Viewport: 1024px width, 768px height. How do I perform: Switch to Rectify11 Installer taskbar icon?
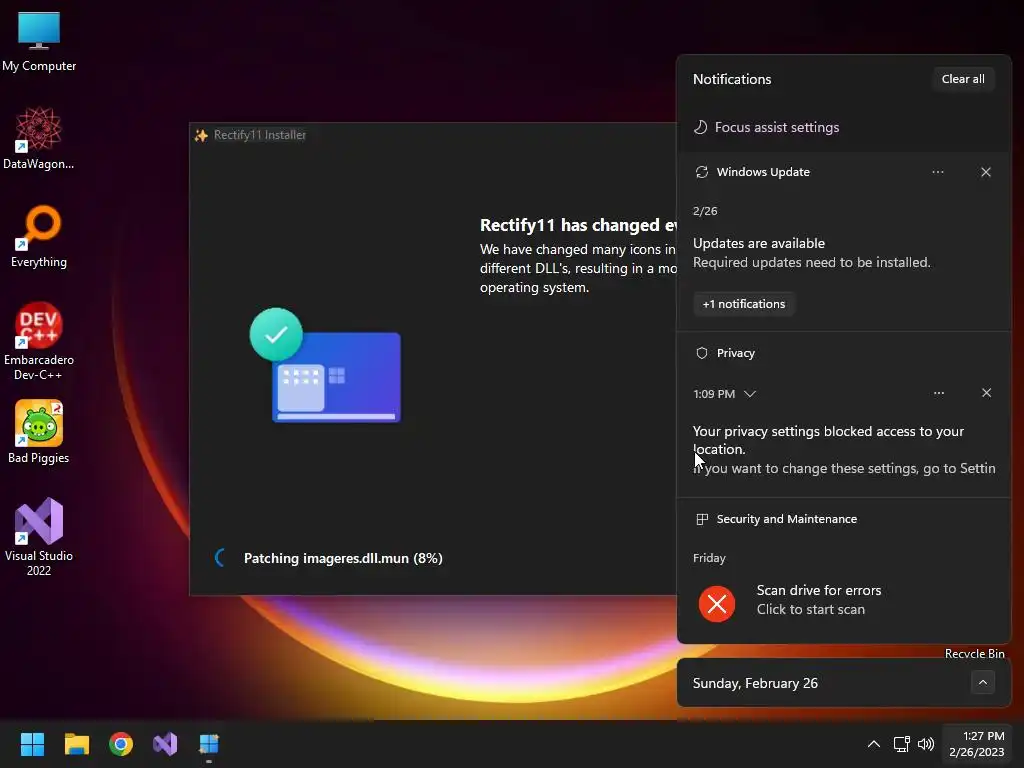209,744
